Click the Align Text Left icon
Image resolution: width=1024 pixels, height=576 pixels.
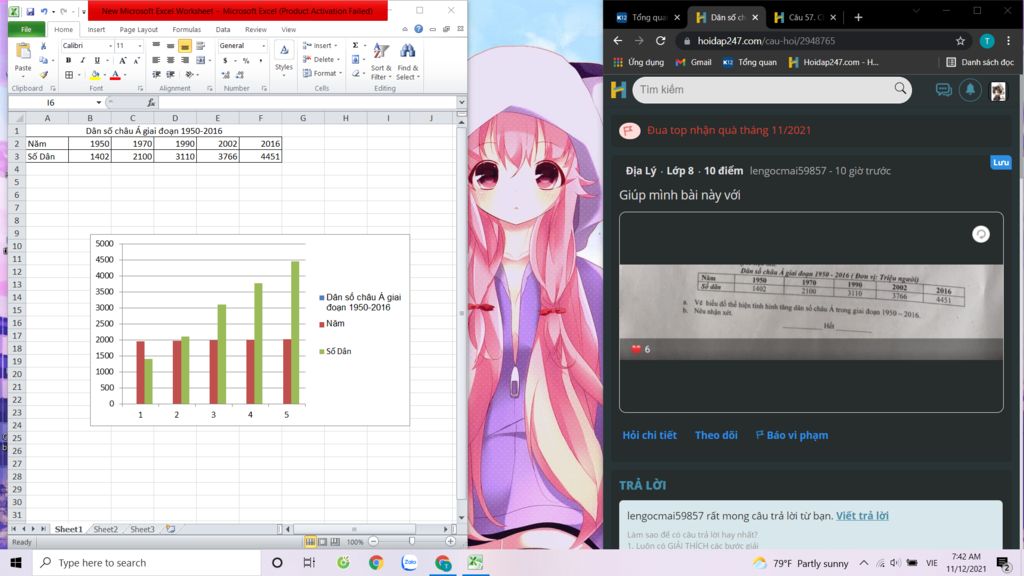click(156, 60)
